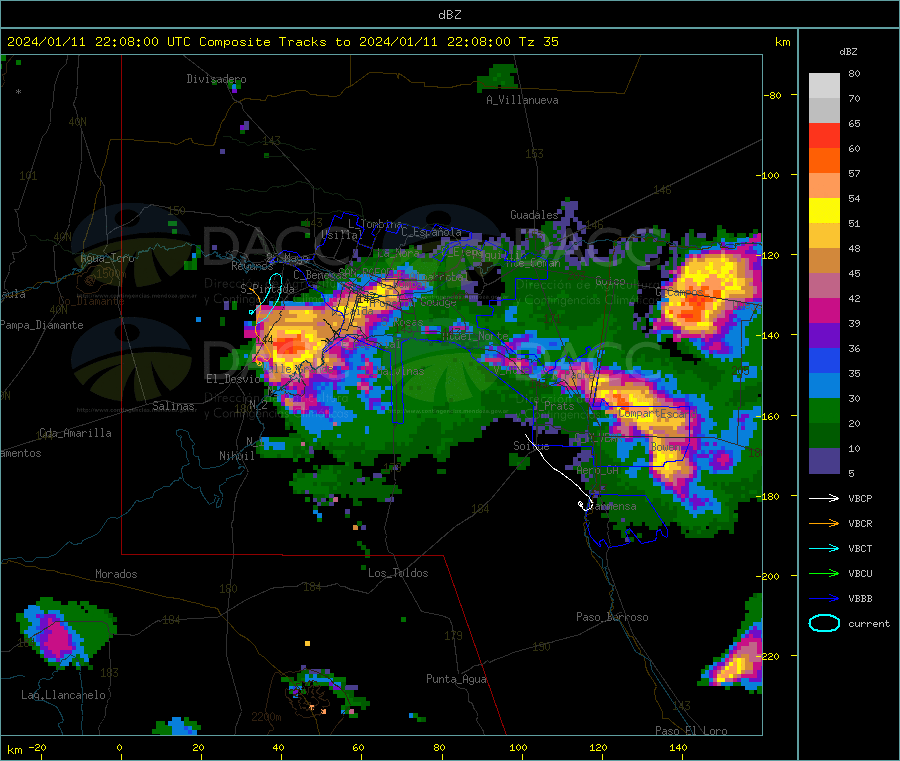This screenshot has width=900, height=761.
Task: Pick the gray 65-70 dBZ swatch
Action: [824, 110]
